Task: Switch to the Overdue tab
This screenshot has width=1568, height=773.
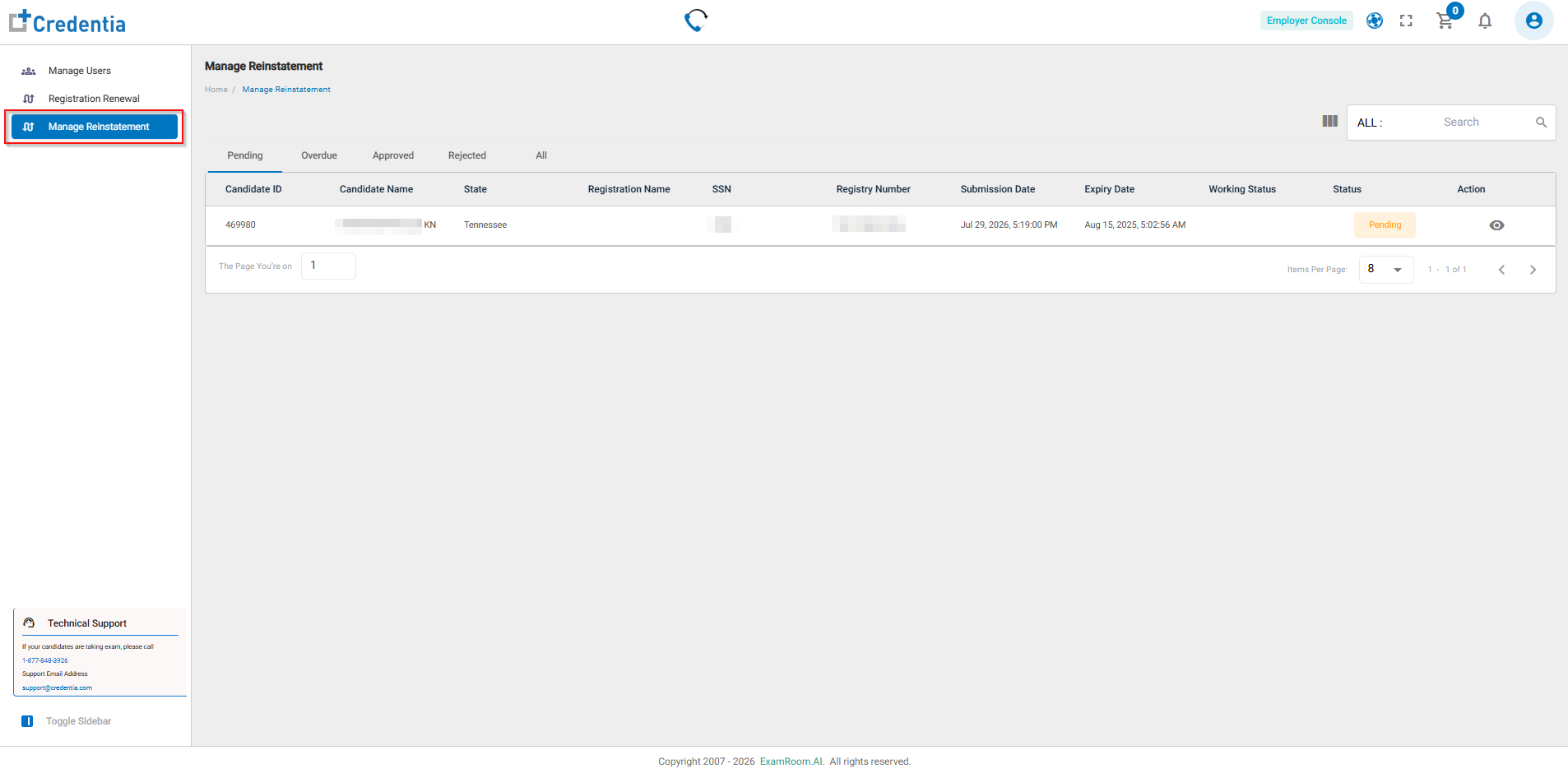Action: 319,155
